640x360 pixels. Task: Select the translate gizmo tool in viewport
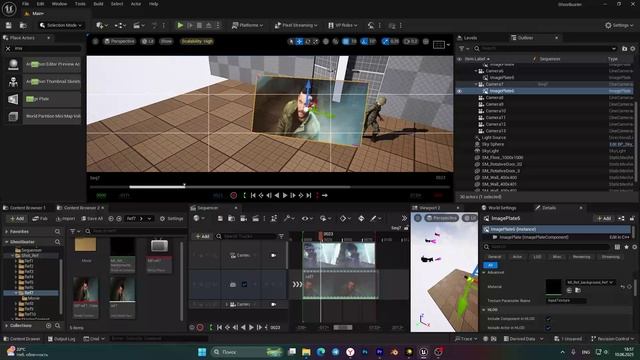coord(299,41)
